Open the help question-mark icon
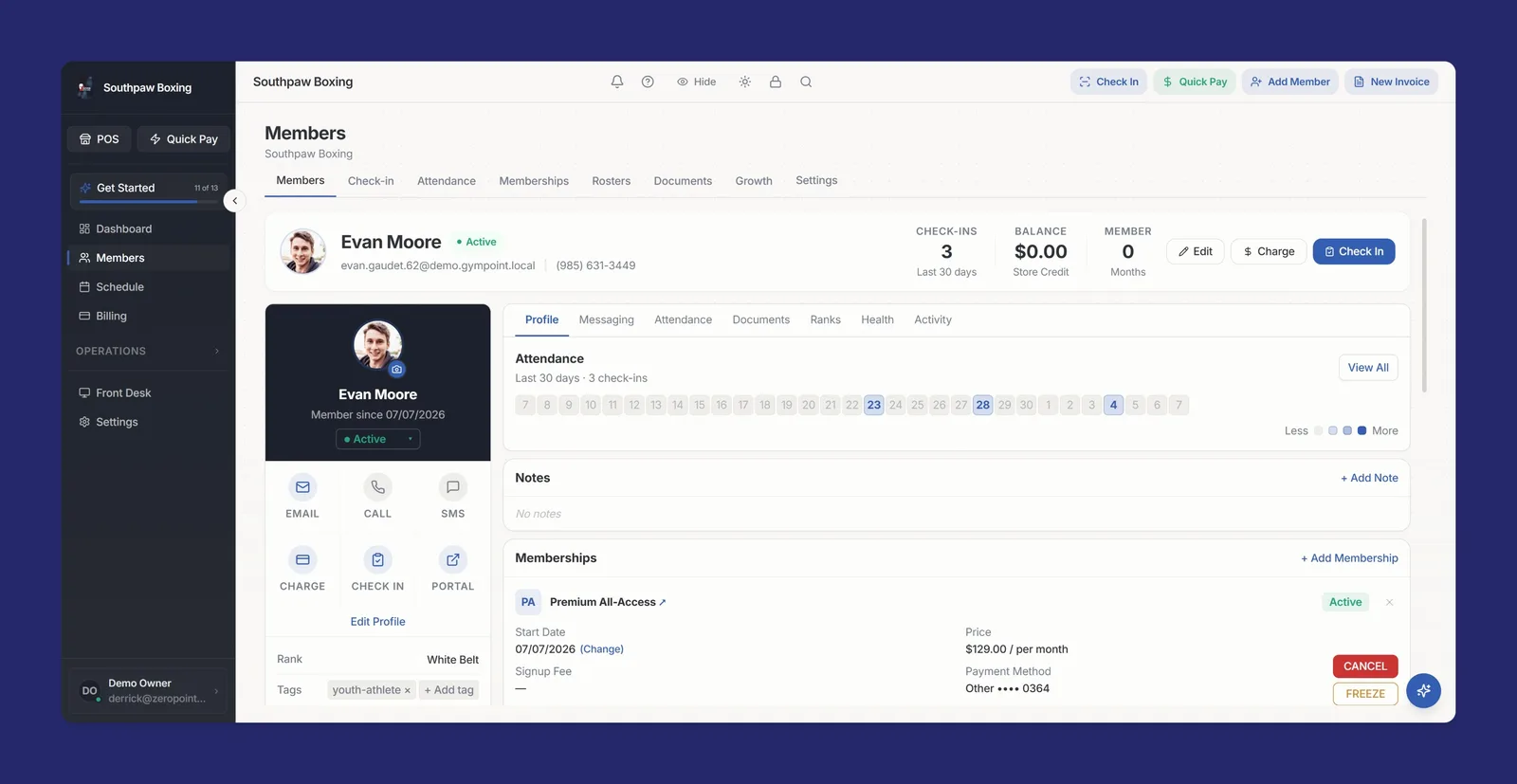 tap(648, 82)
